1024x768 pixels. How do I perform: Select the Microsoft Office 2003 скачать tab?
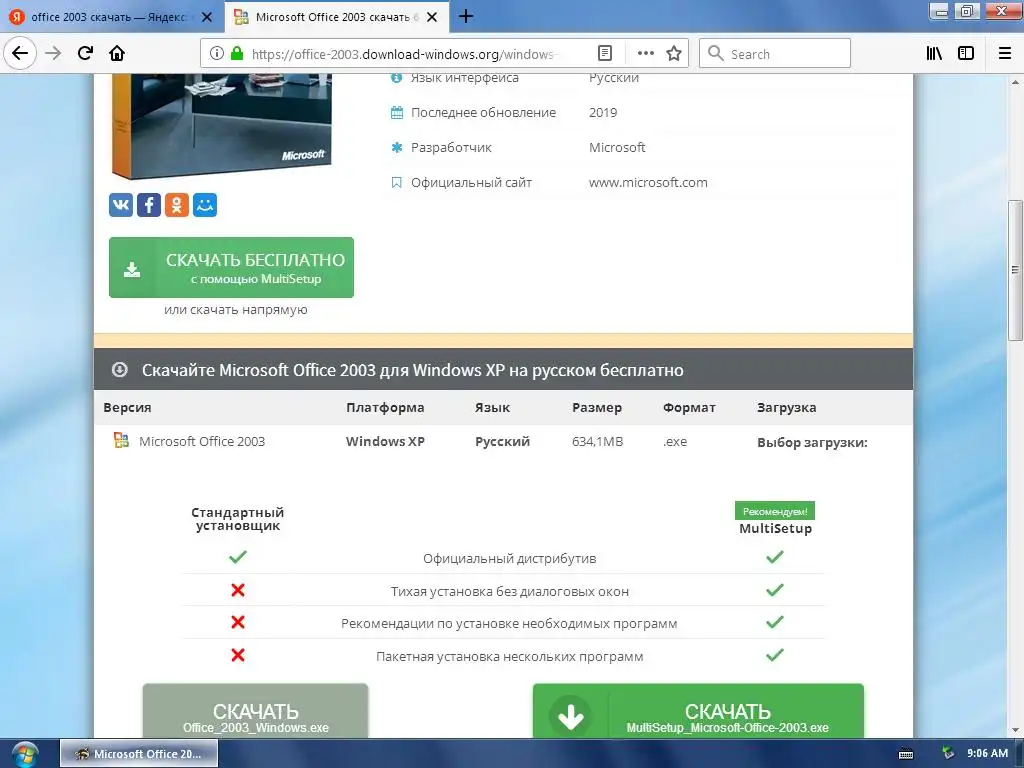(x=337, y=17)
